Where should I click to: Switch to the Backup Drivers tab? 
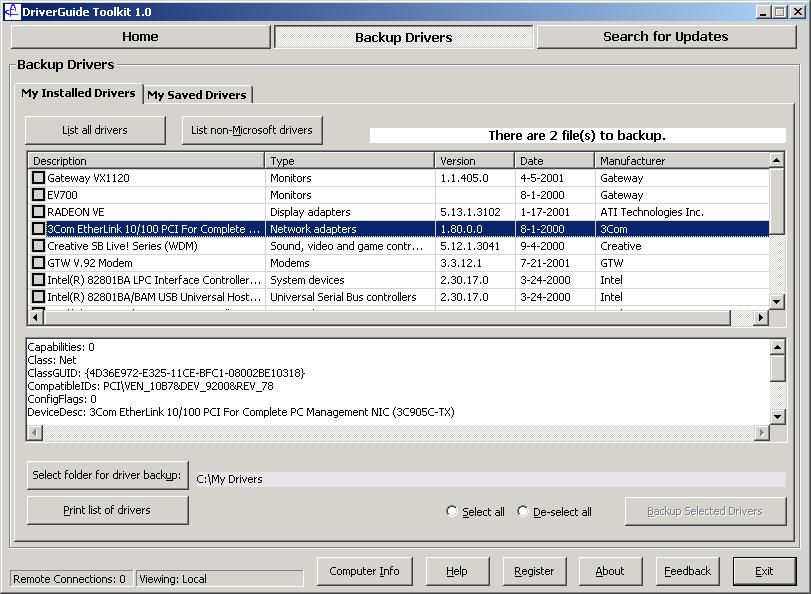point(403,37)
